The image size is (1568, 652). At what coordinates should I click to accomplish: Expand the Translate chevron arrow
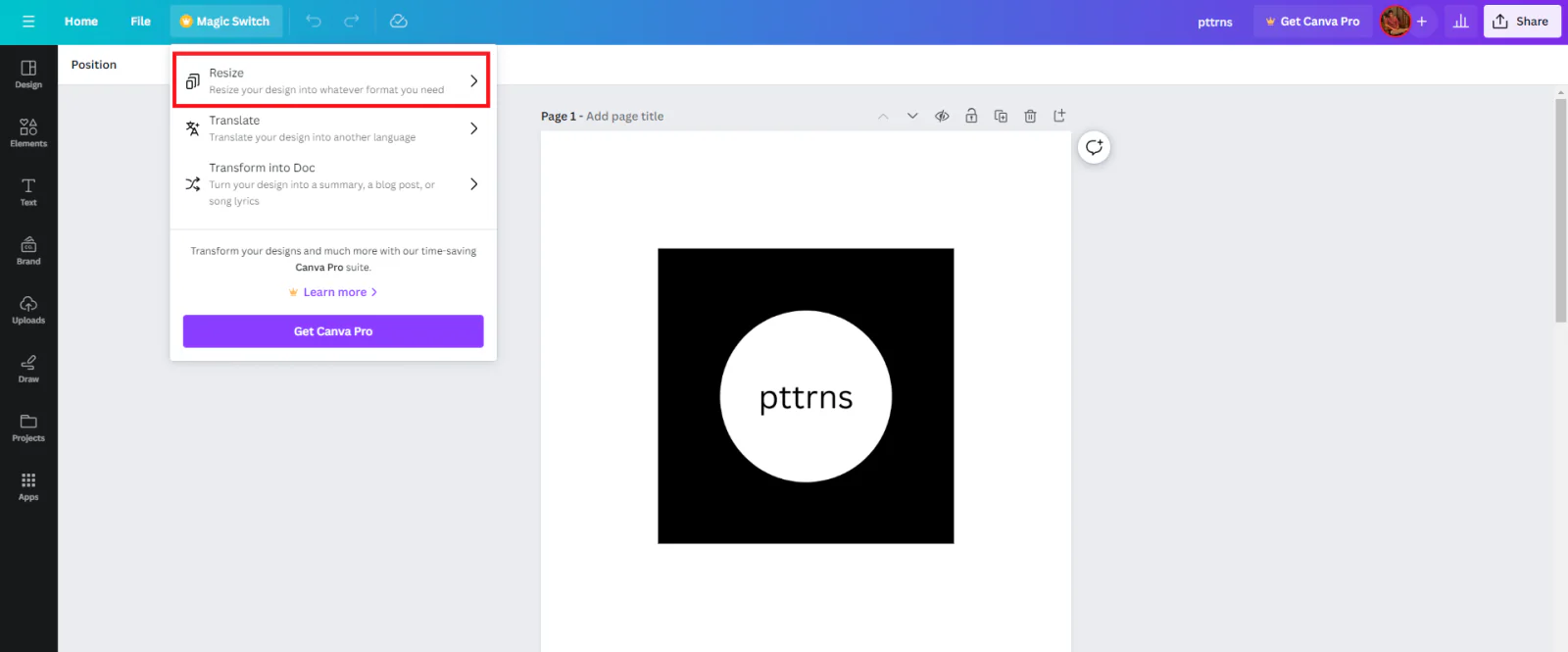tap(474, 128)
